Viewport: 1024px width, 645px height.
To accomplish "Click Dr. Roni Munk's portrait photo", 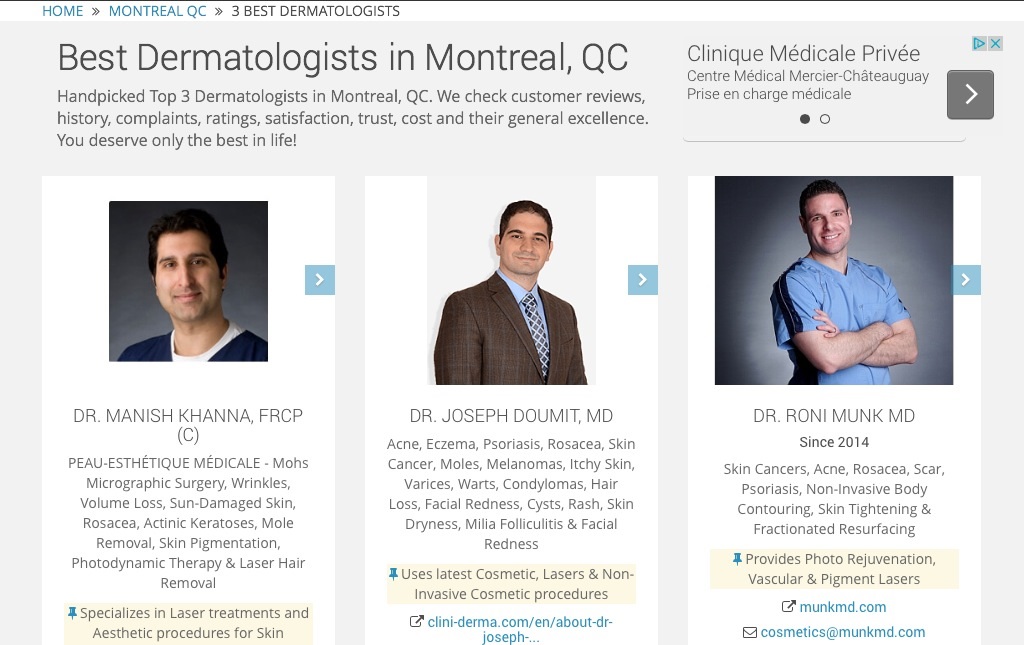I will [x=834, y=281].
